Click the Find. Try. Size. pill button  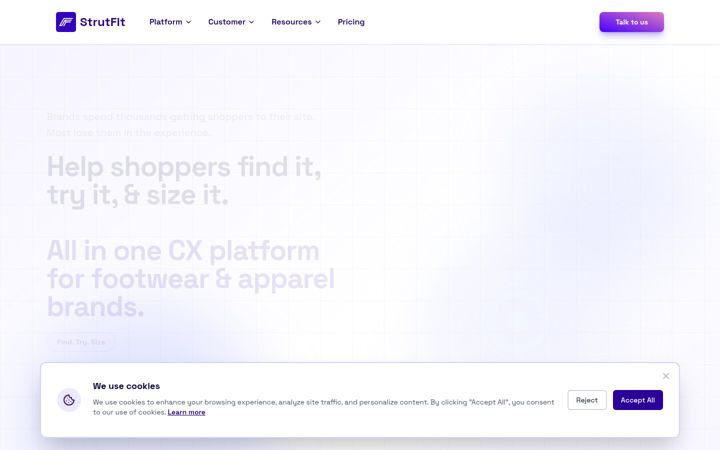[x=81, y=342]
